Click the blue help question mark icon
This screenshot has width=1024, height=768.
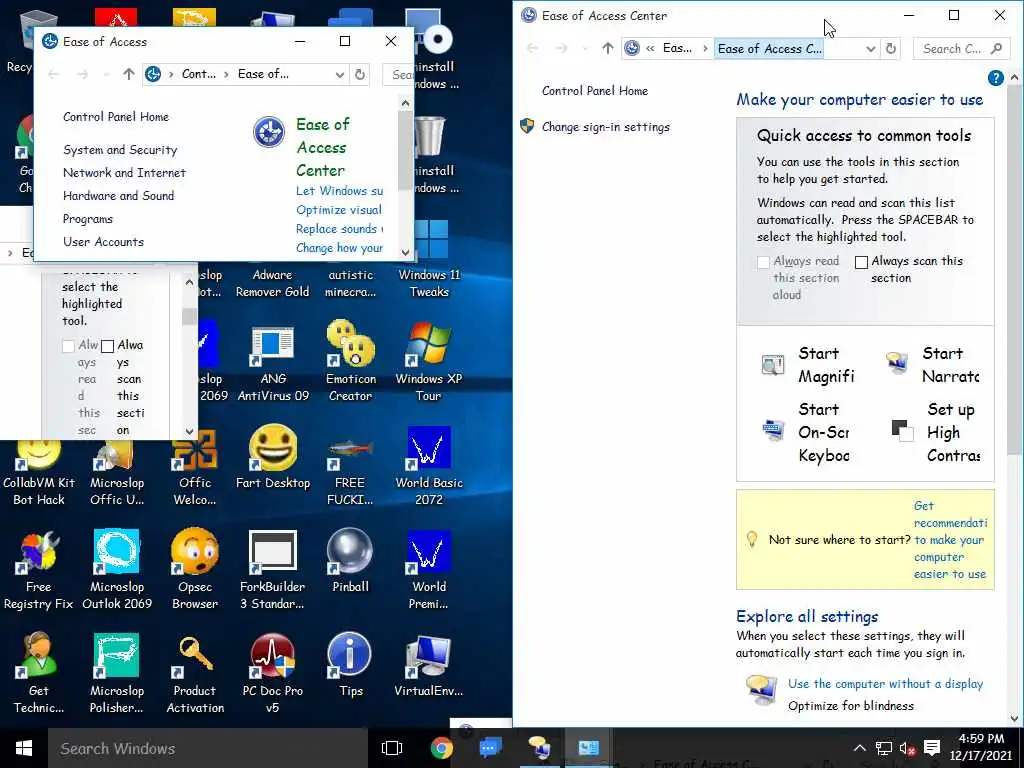pos(995,78)
